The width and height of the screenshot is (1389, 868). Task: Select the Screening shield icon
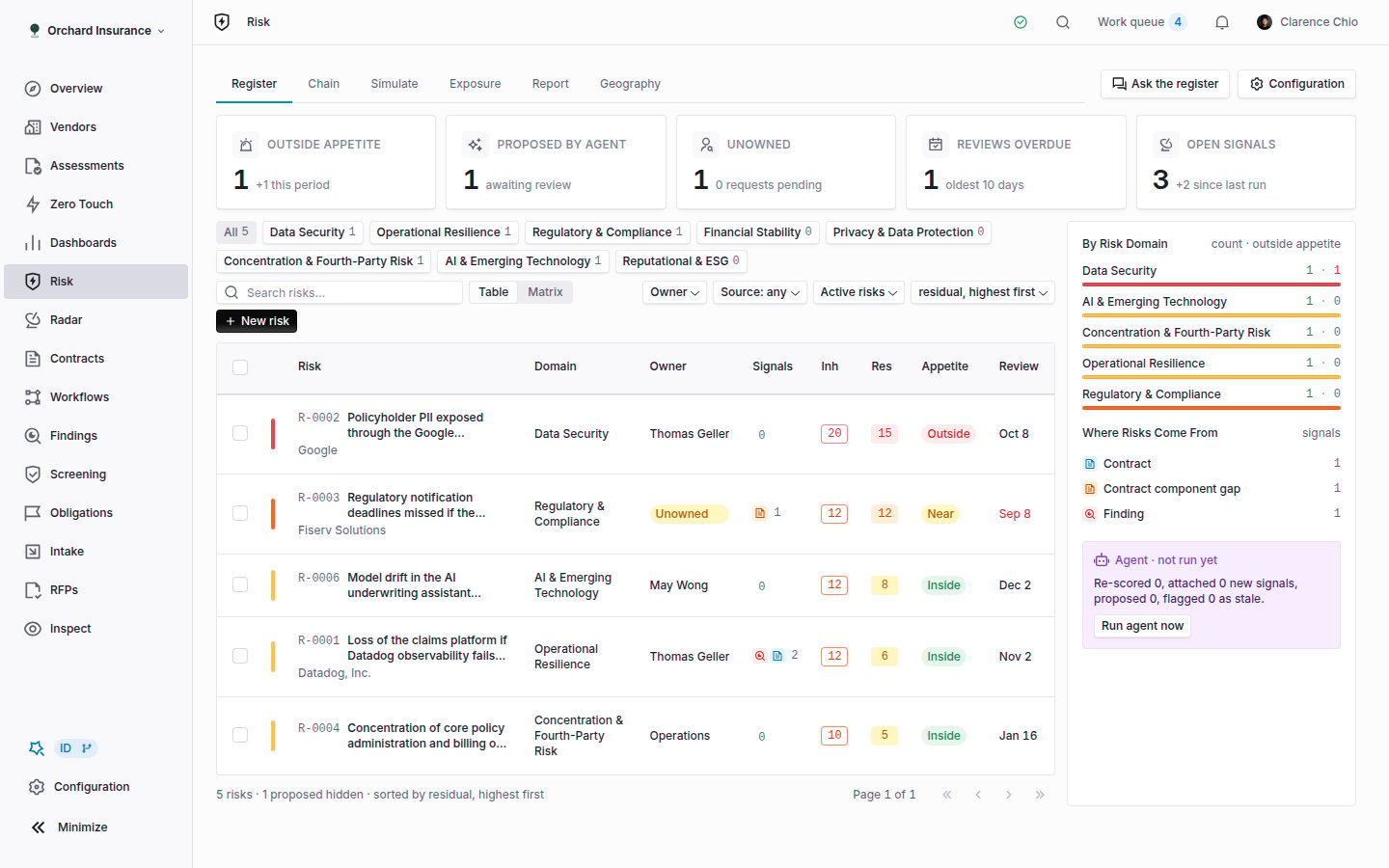tap(33, 475)
